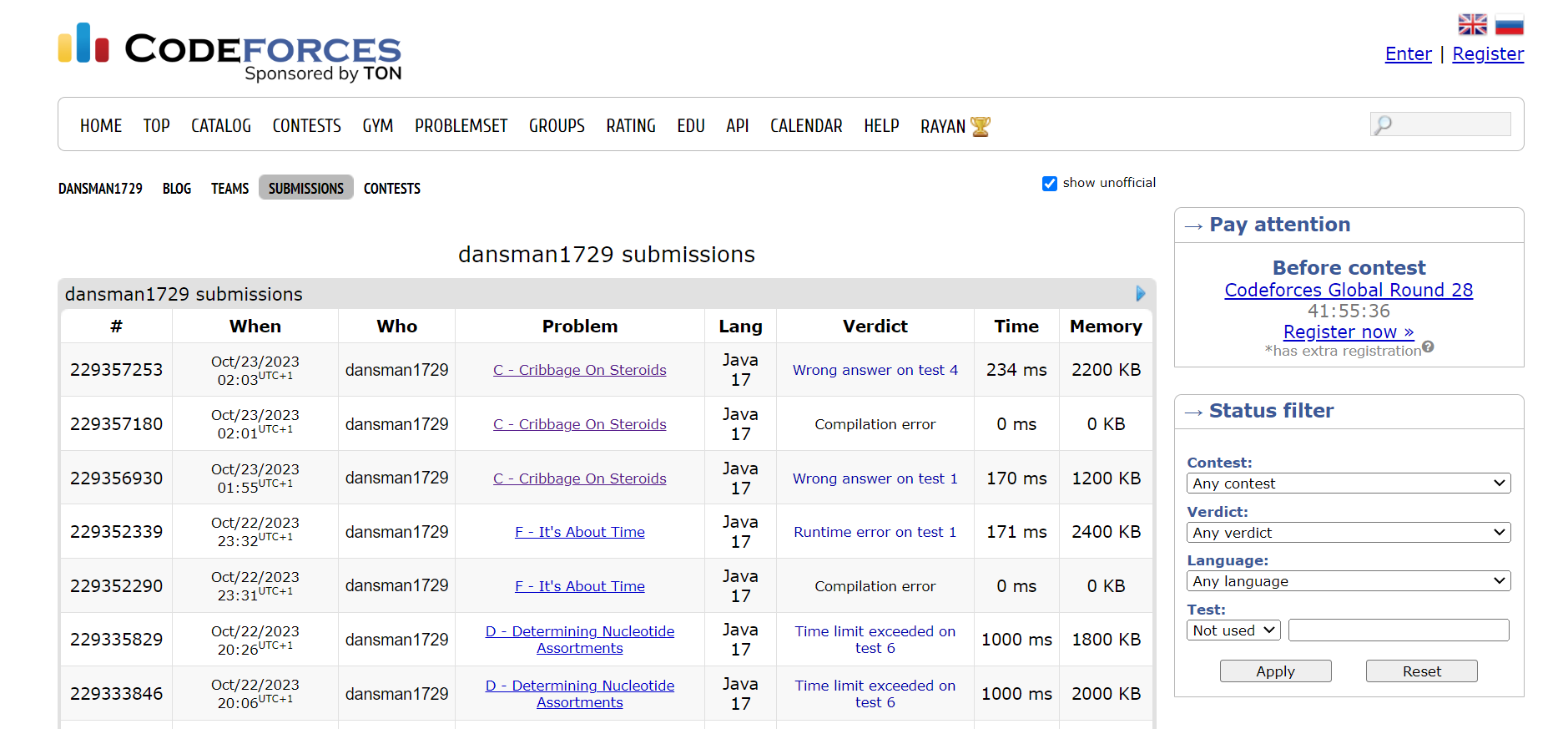Click verdict 'Wrong answer on test 4'
This screenshot has height=729, width=1568.
pos(875,370)
